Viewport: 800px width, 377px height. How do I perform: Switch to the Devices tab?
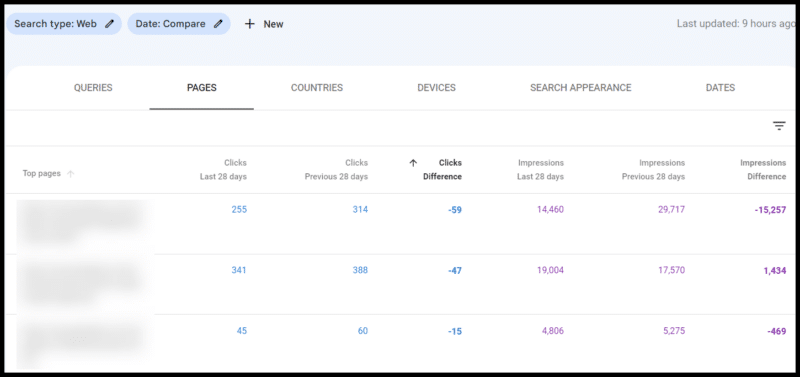[x=436, y=88]
